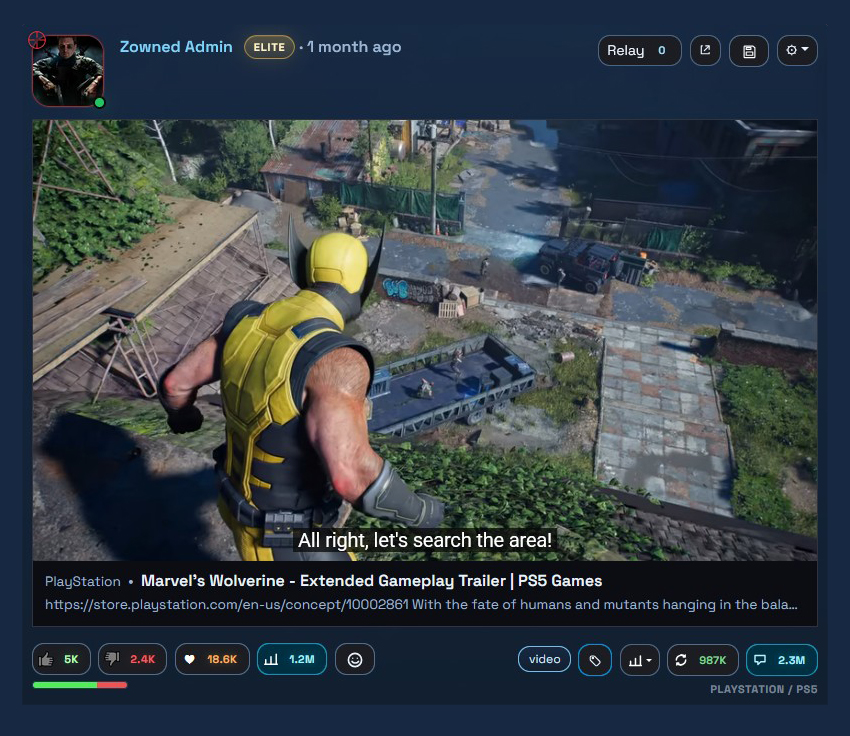The height and width of the screenshot is (736, 850).
Task: View the 1.2M stats chart button
Action: coord(292,659)
